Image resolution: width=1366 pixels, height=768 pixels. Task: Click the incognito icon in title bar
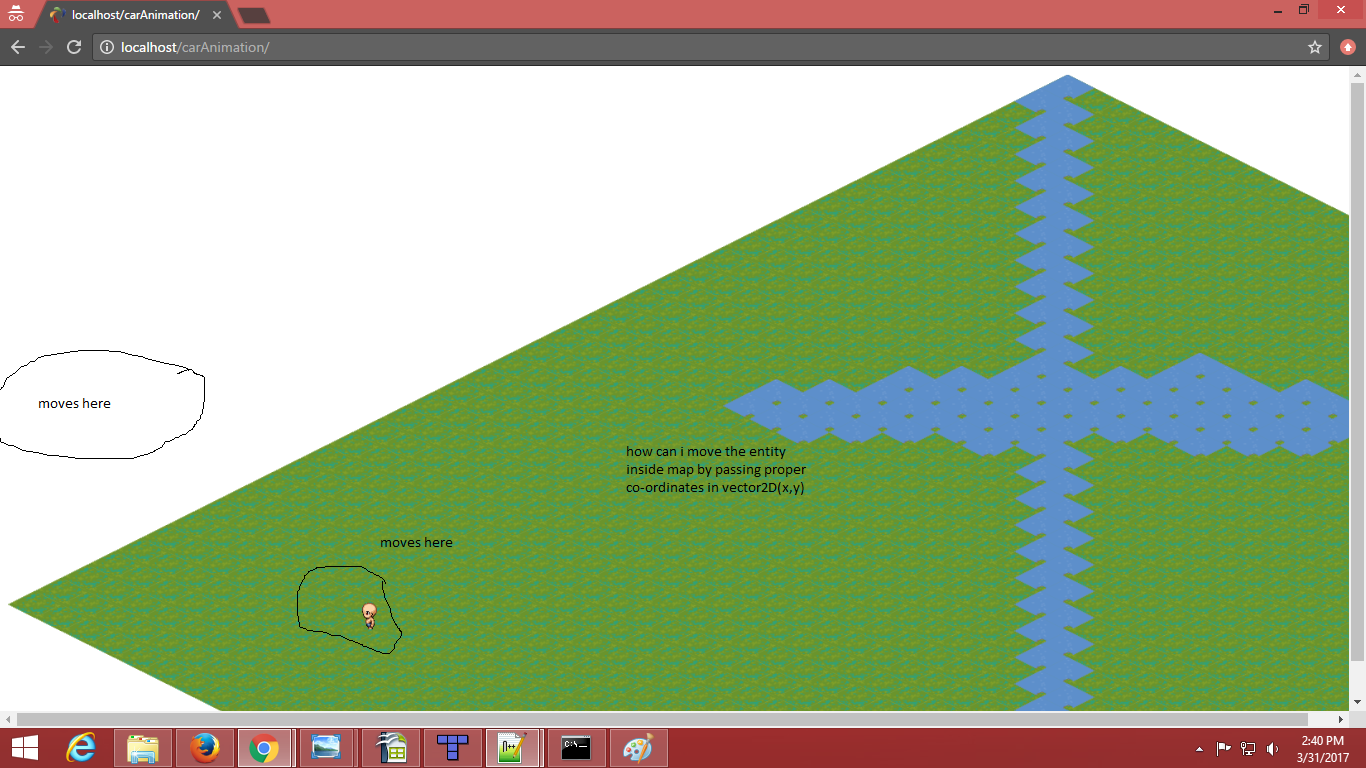tap(15, 14)
